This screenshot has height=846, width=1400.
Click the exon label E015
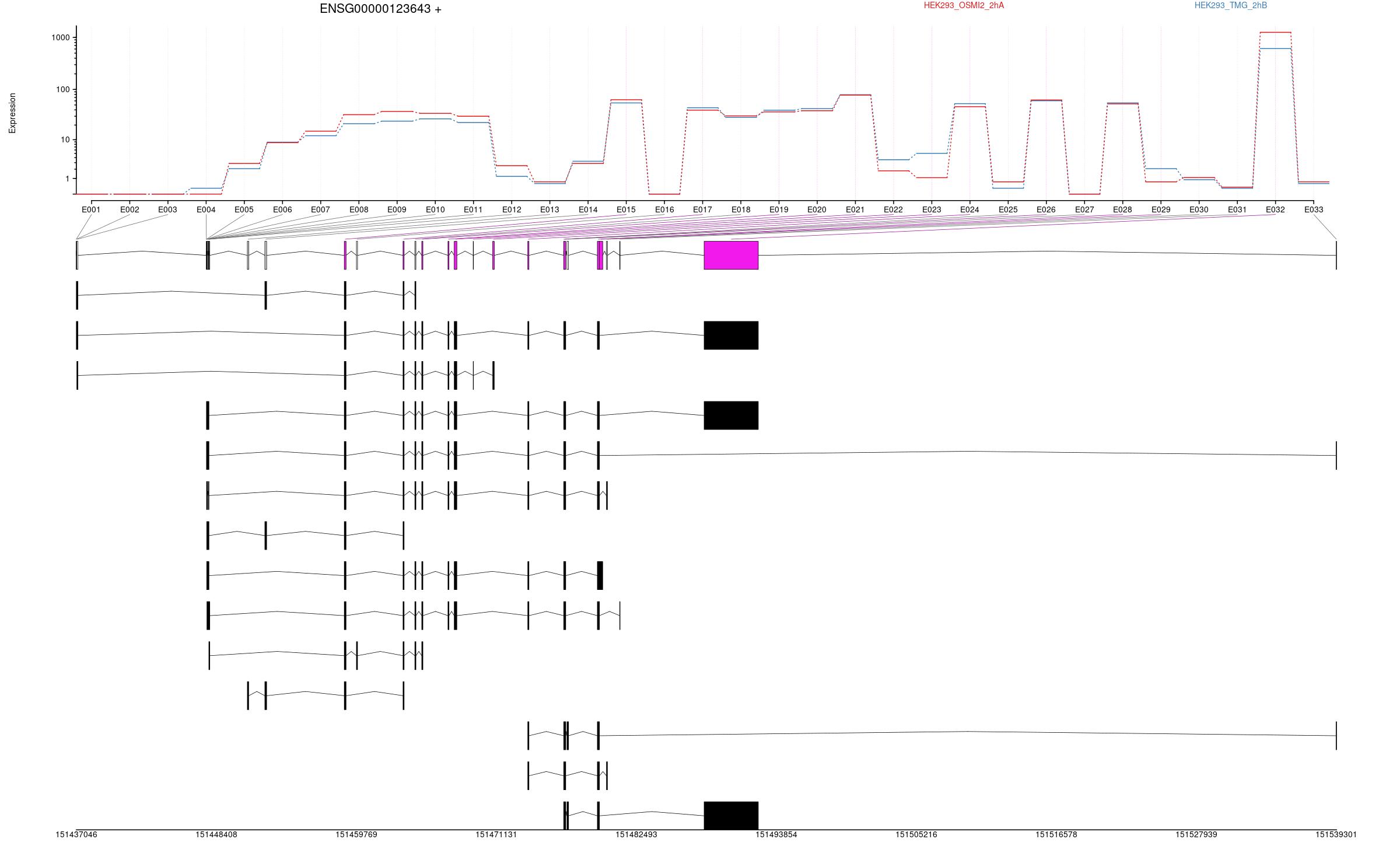click(626, 209)
